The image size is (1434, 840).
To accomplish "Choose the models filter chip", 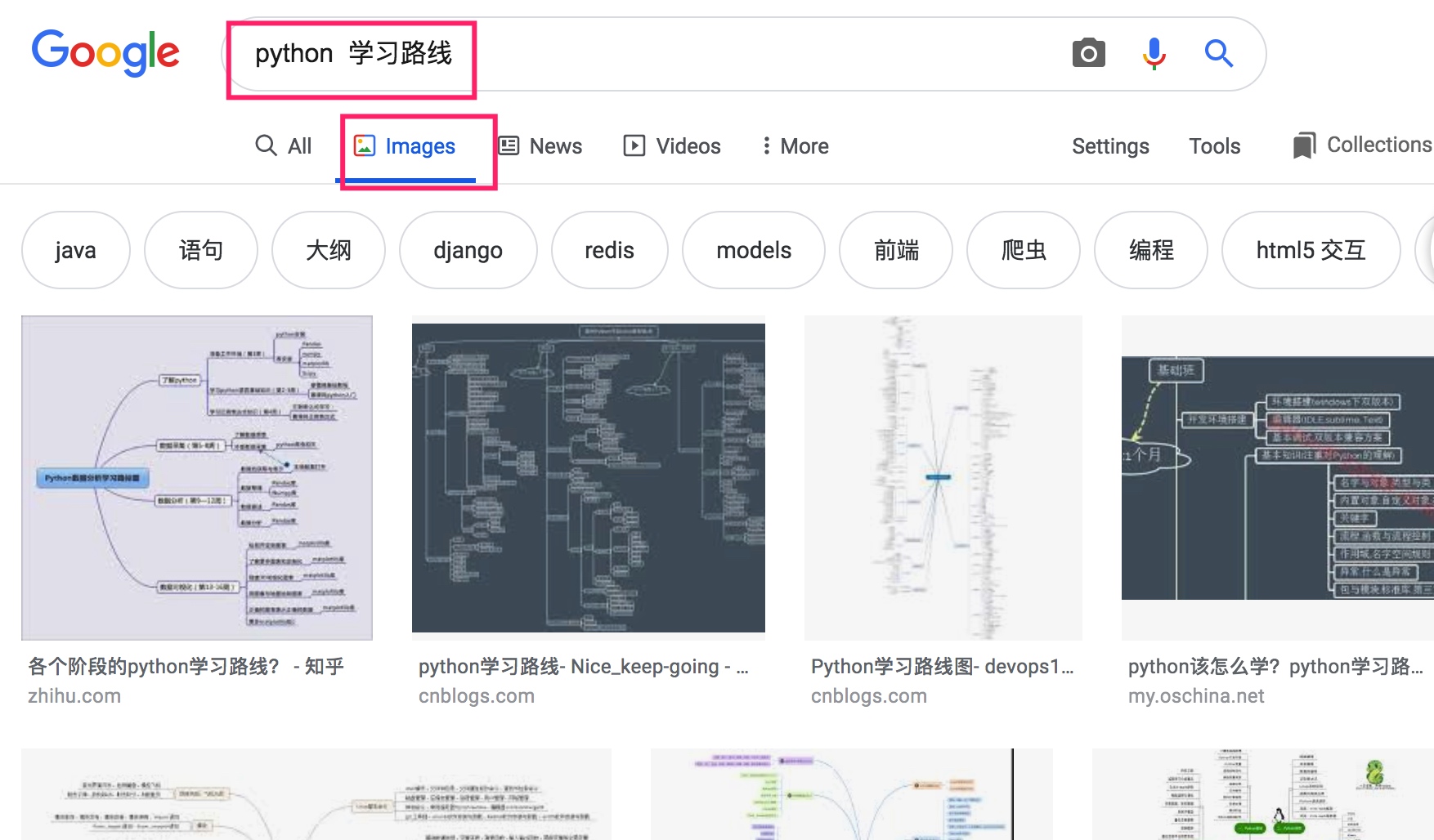I will pyautogui.click(x=753, y=250).
